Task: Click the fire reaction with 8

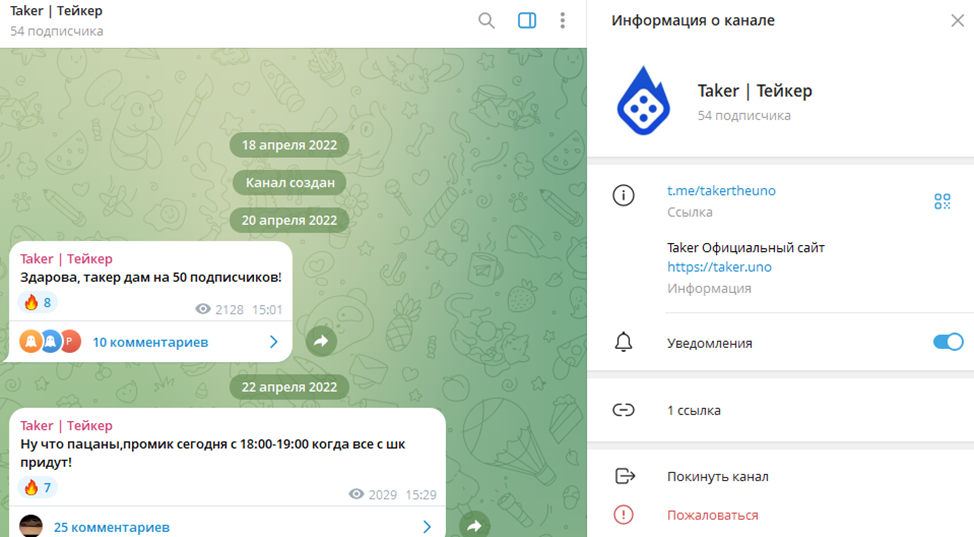Action: click(x=37, y=303)
